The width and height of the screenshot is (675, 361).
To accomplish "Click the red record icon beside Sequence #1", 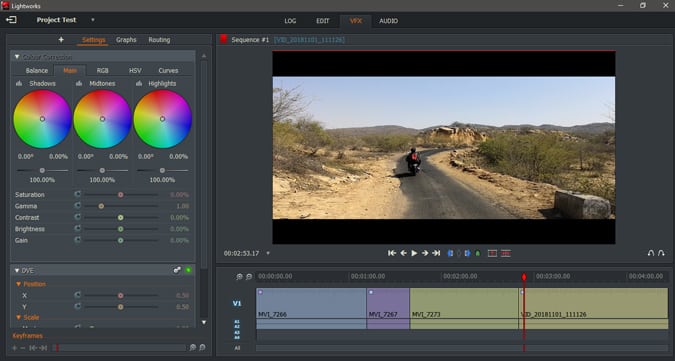I will click(x=223, y=39).
